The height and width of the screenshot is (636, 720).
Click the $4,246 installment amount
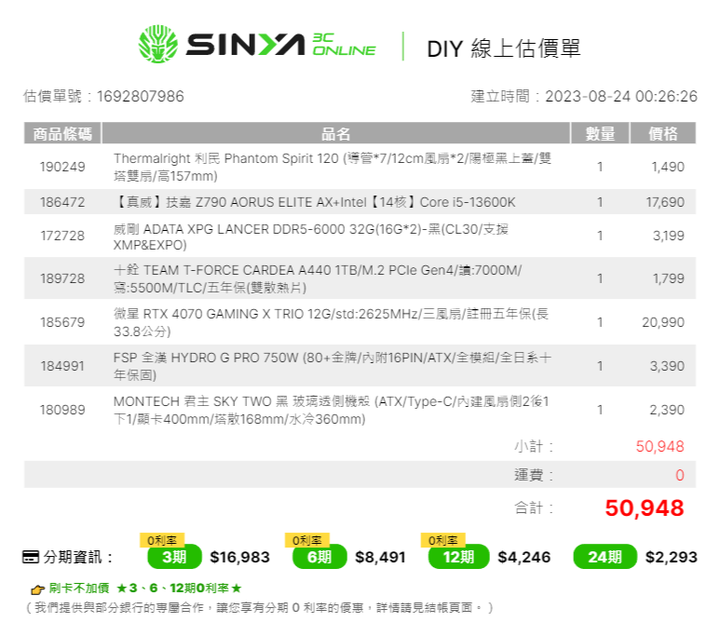[524, 557]
